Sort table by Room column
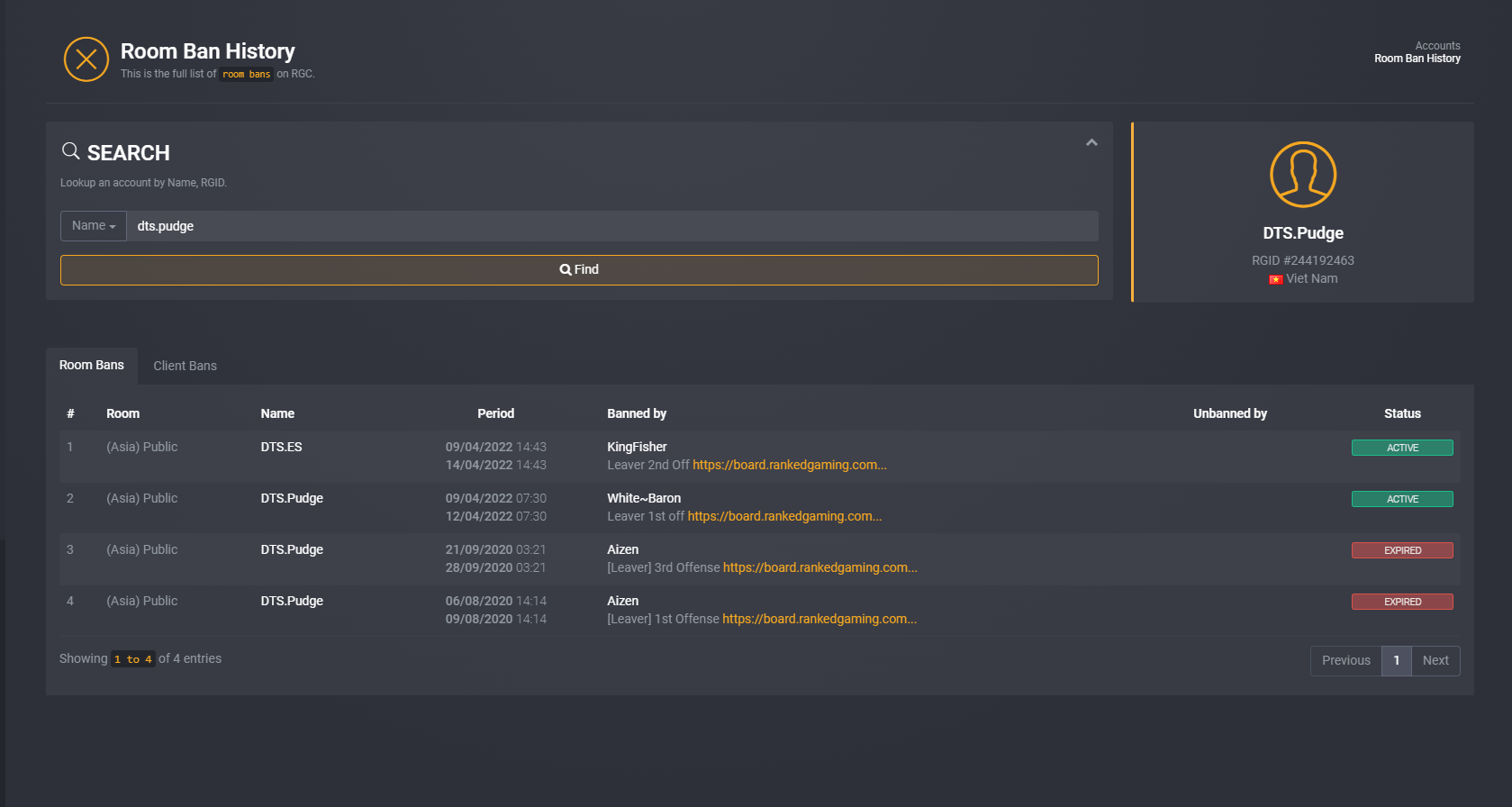1512x807 pixels. [x=123, y=413]
